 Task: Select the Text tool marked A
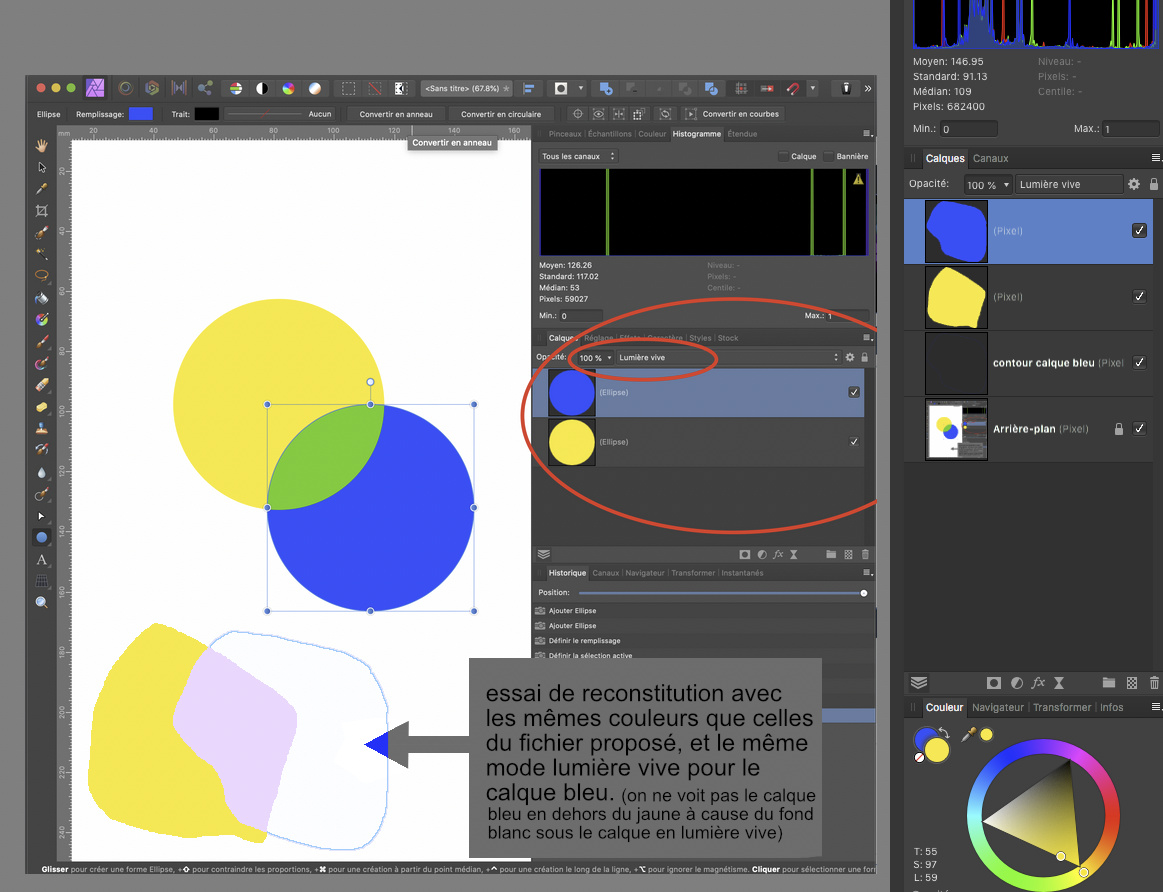click(x=42, y=560)
